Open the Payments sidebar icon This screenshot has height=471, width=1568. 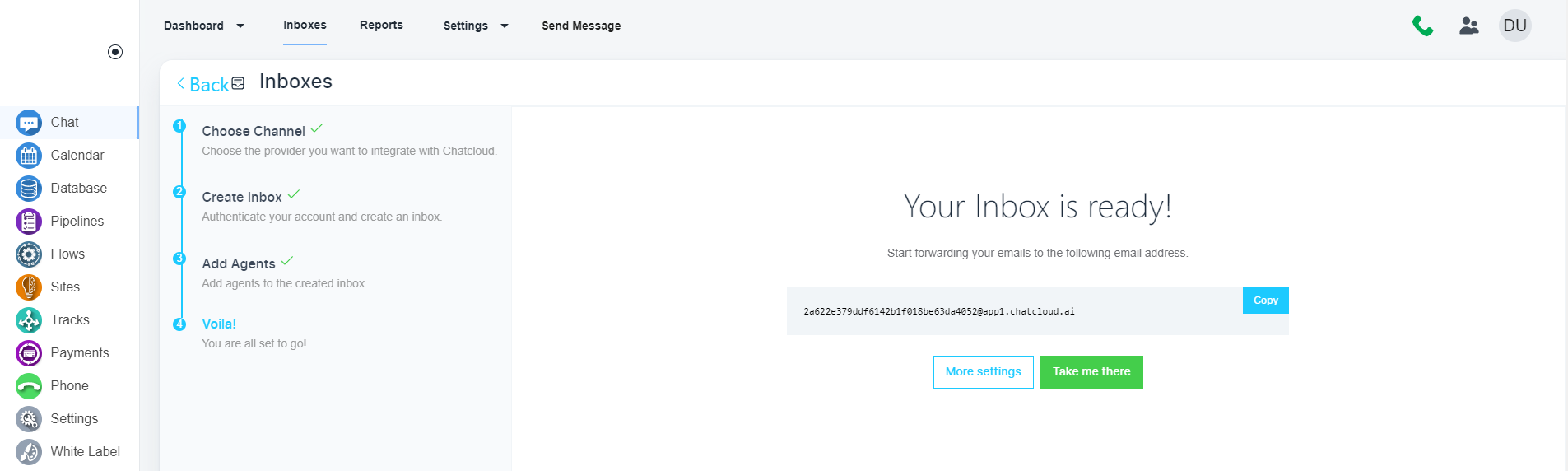[x=29, y=353]
